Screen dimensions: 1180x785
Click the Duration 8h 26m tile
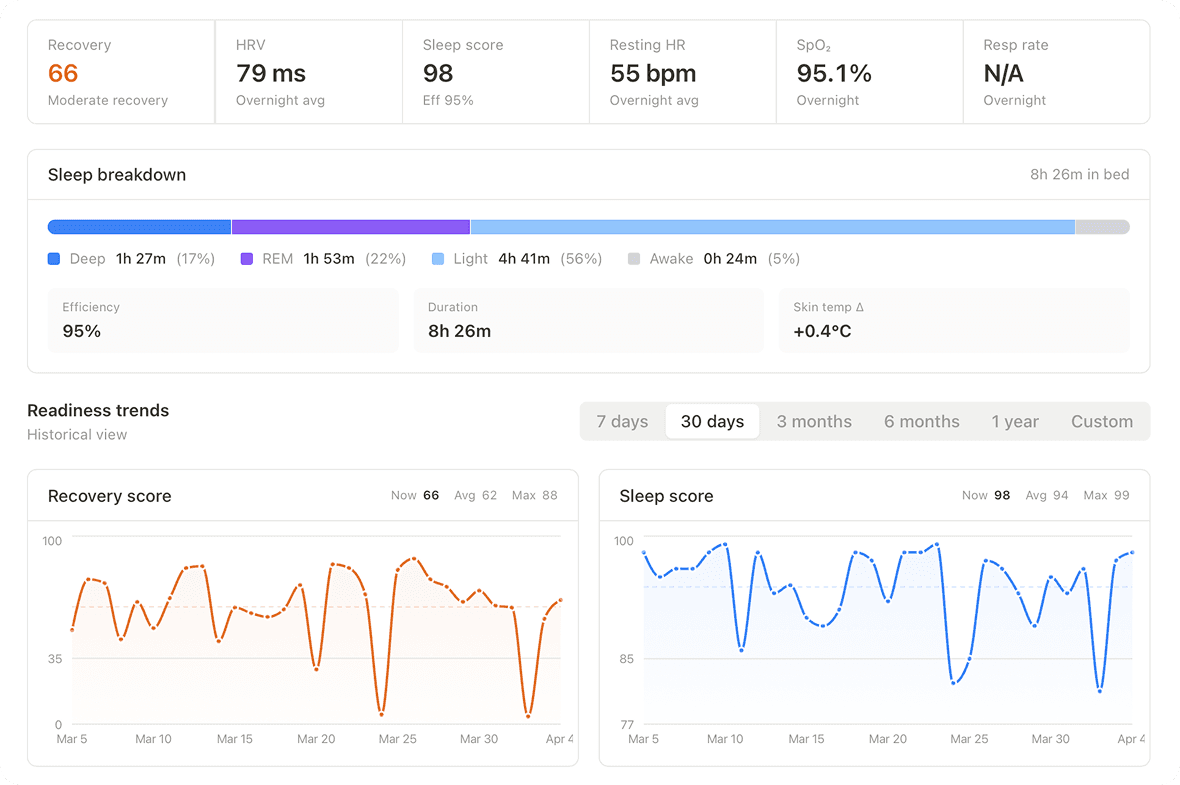click(x=588, y=320)
